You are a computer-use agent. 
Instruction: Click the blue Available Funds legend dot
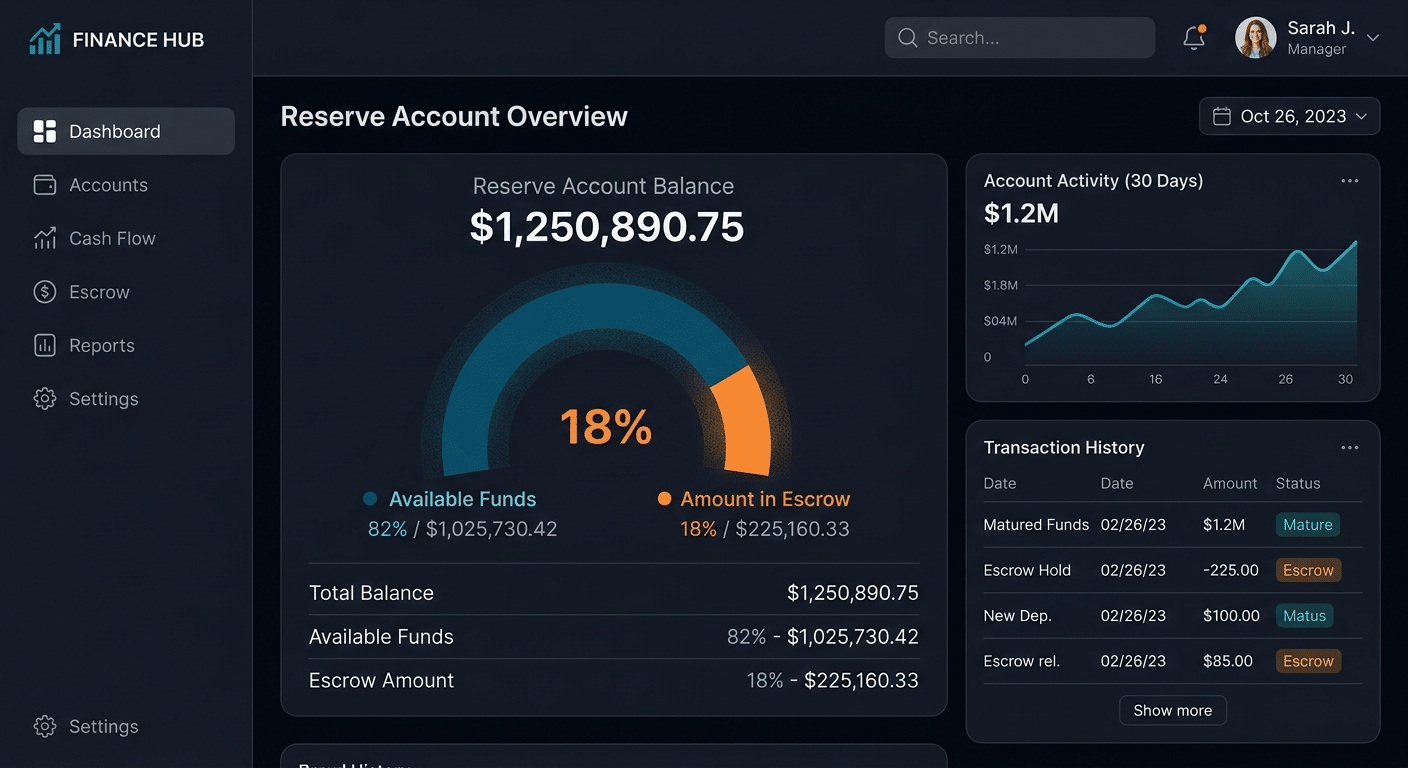pyautogui.click(x=370, y=498)
